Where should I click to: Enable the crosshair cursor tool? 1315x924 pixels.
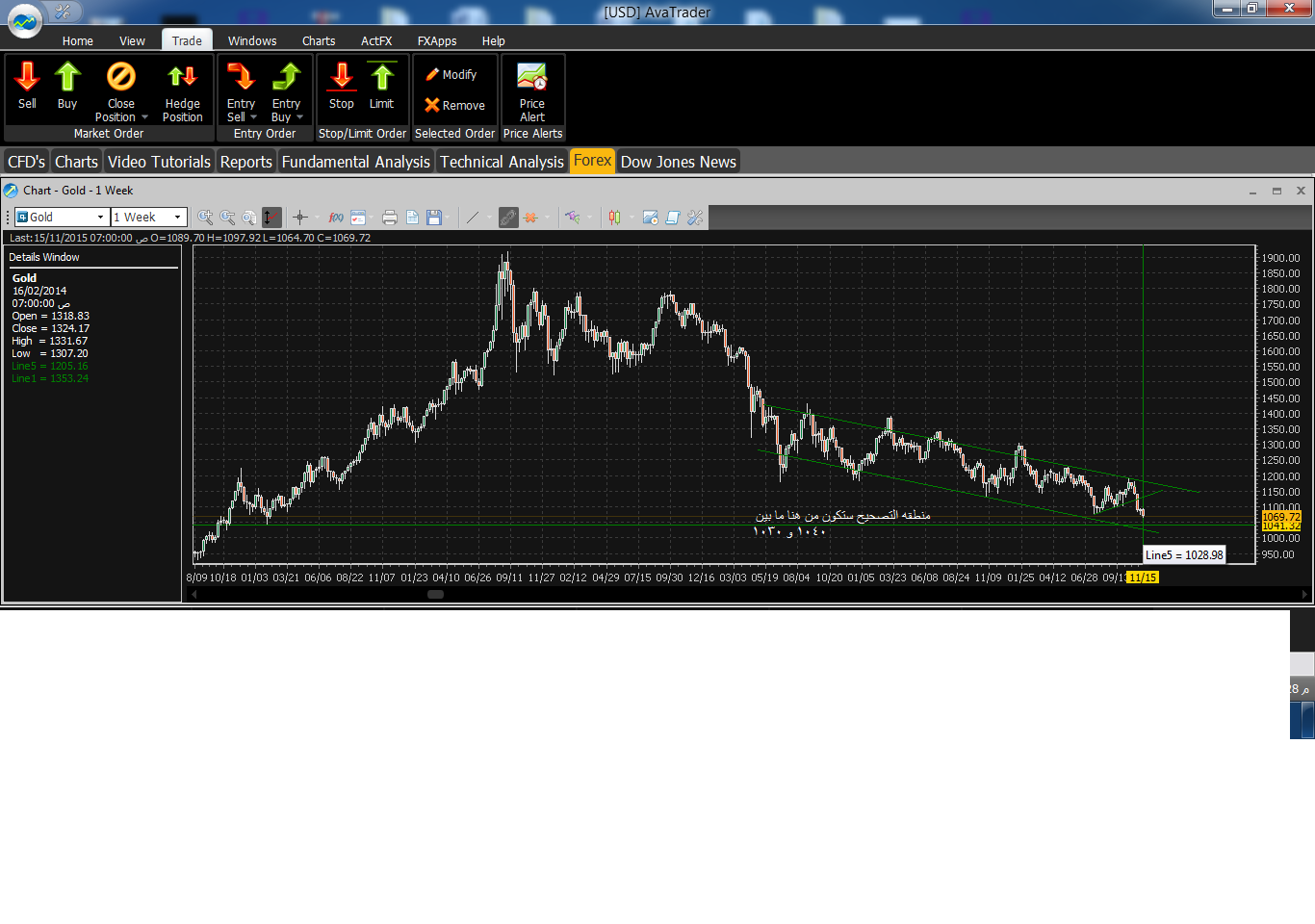(300, 218)
